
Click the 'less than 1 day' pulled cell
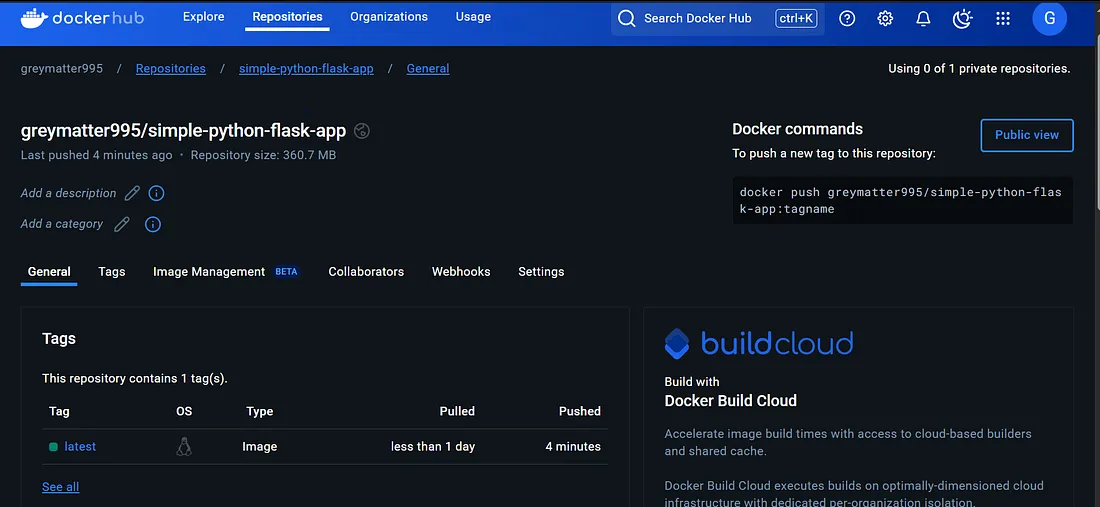click(x=433, y=447)
